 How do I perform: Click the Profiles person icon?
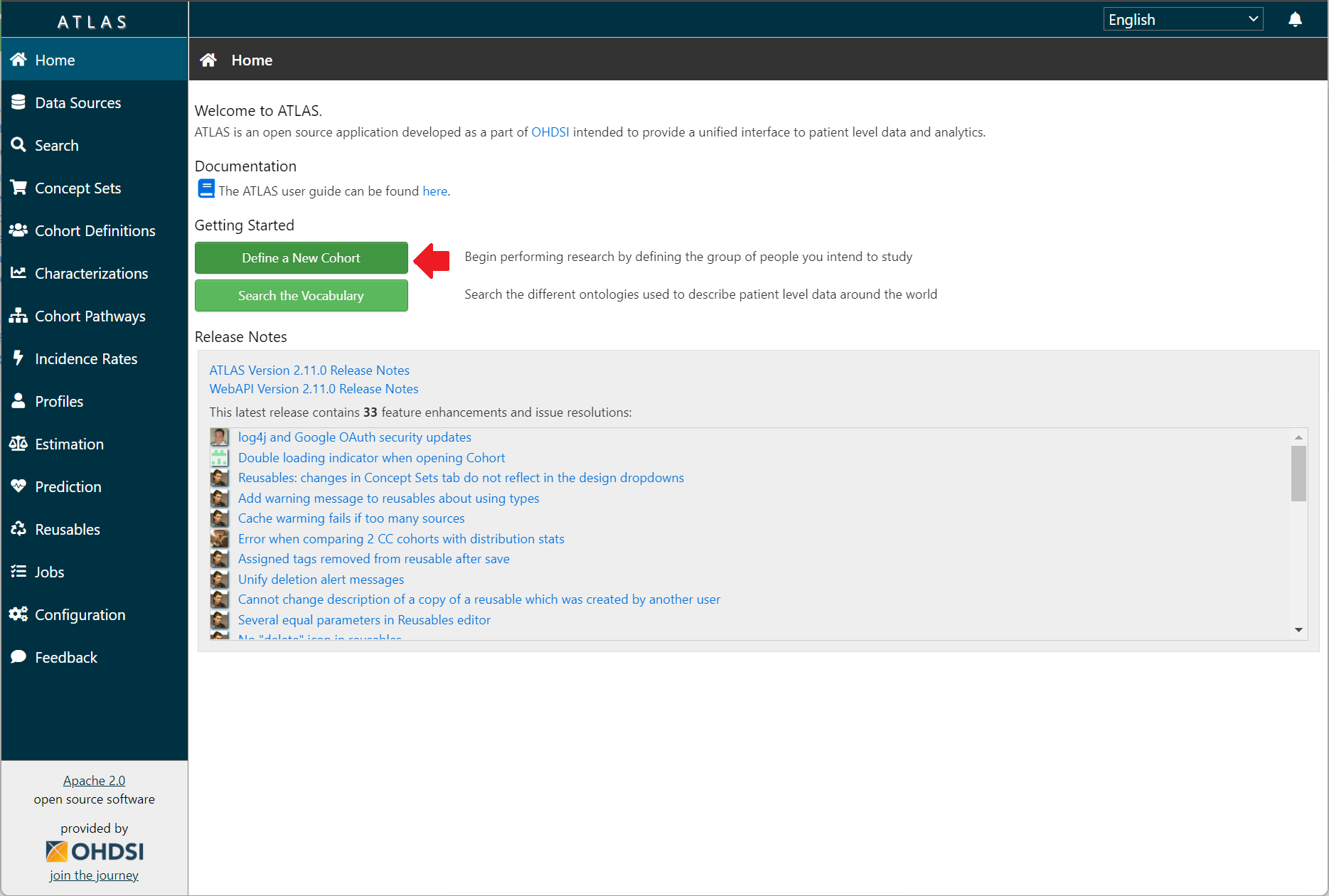[18, 401]
